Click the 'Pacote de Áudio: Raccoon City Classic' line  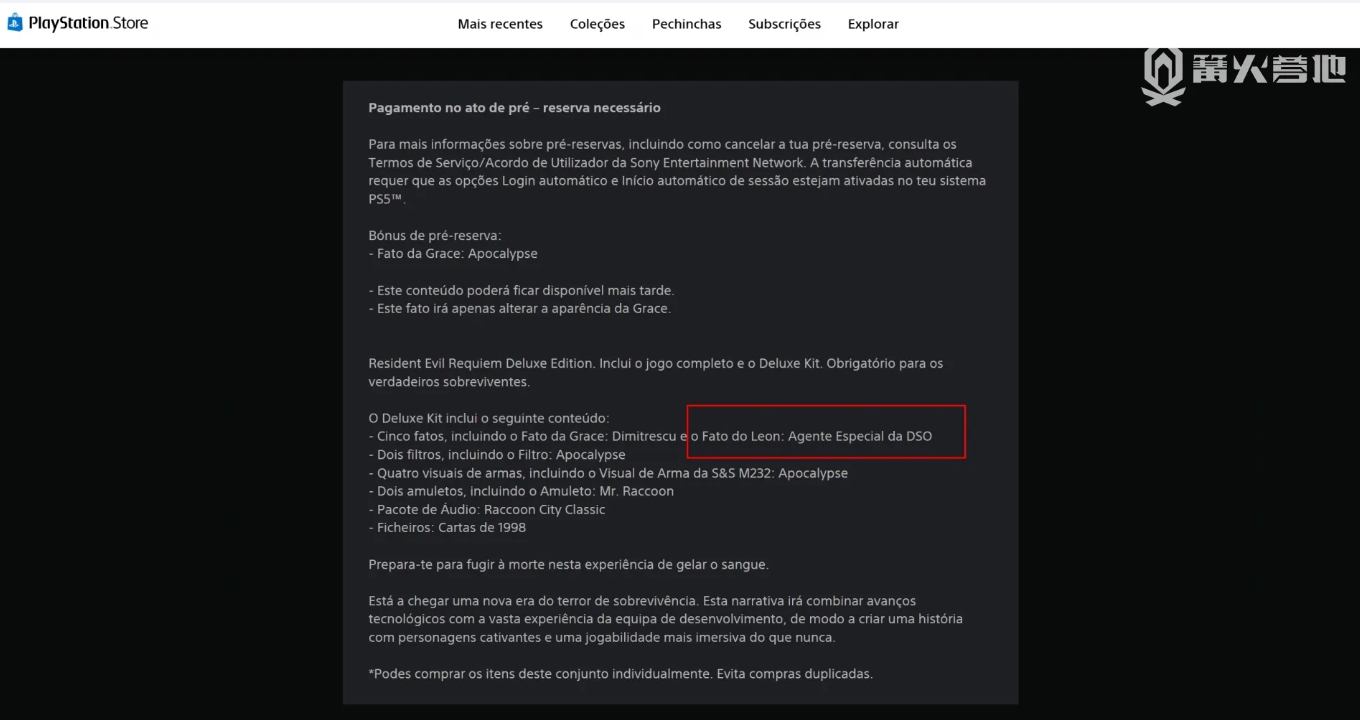tap(487, 509)
